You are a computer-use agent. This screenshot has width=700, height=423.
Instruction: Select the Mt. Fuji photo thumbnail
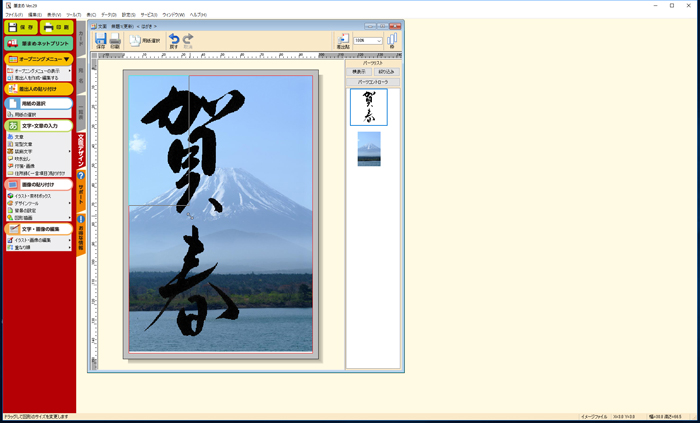(369, 148)
